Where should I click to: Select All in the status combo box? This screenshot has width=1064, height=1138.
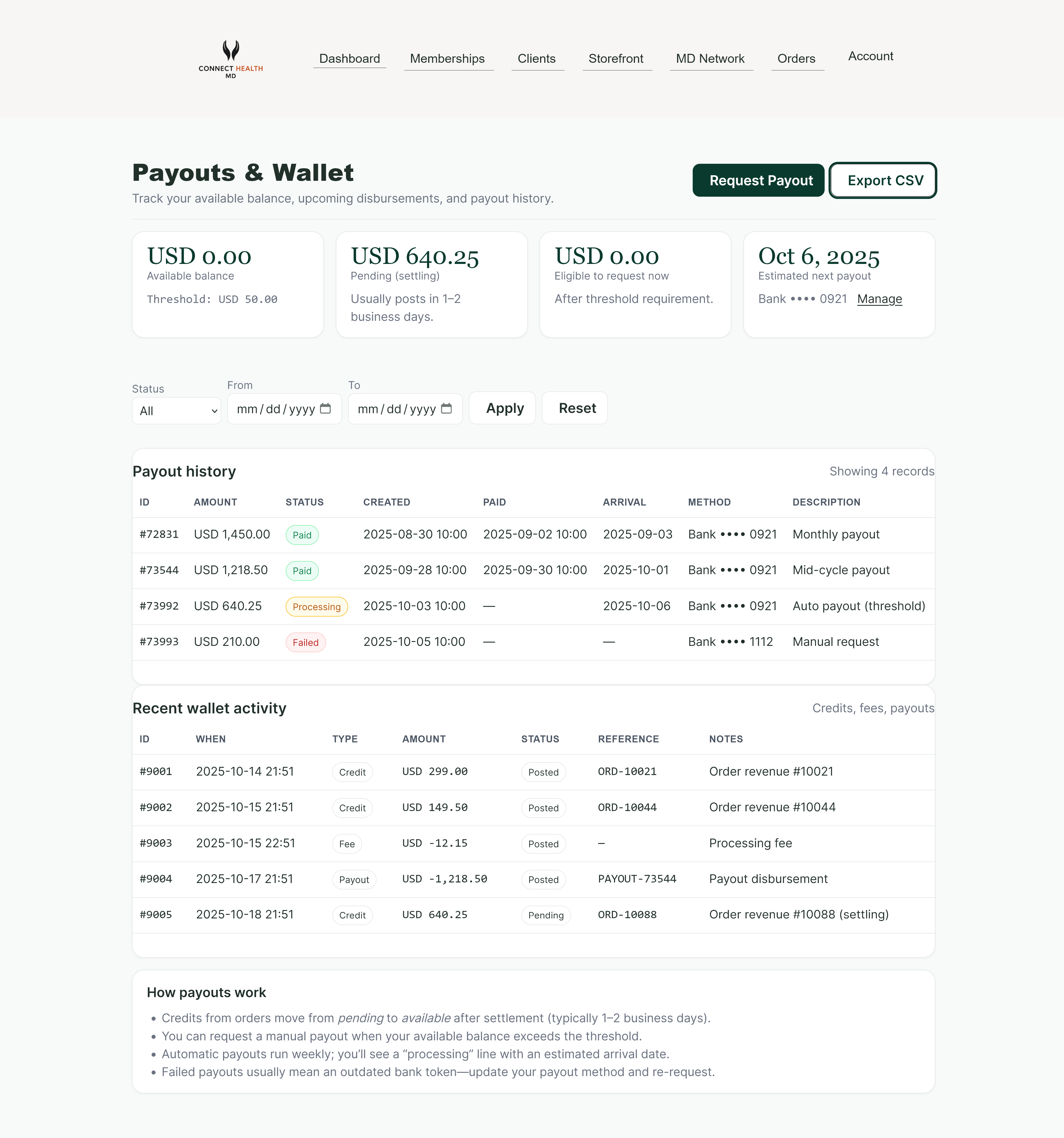tap(176, 410)
